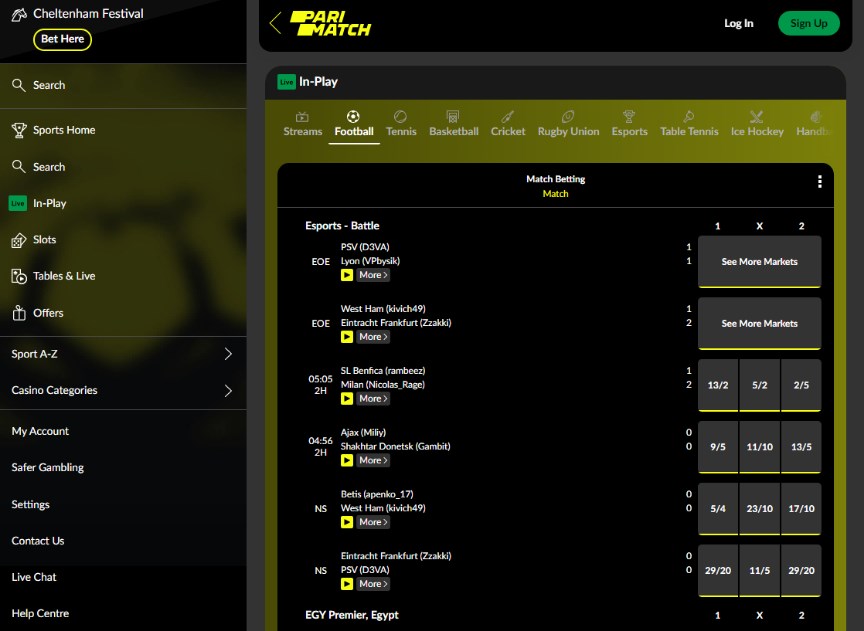Open Contact Us
Viewport: 864px width, 631px height.
point(37,541)
